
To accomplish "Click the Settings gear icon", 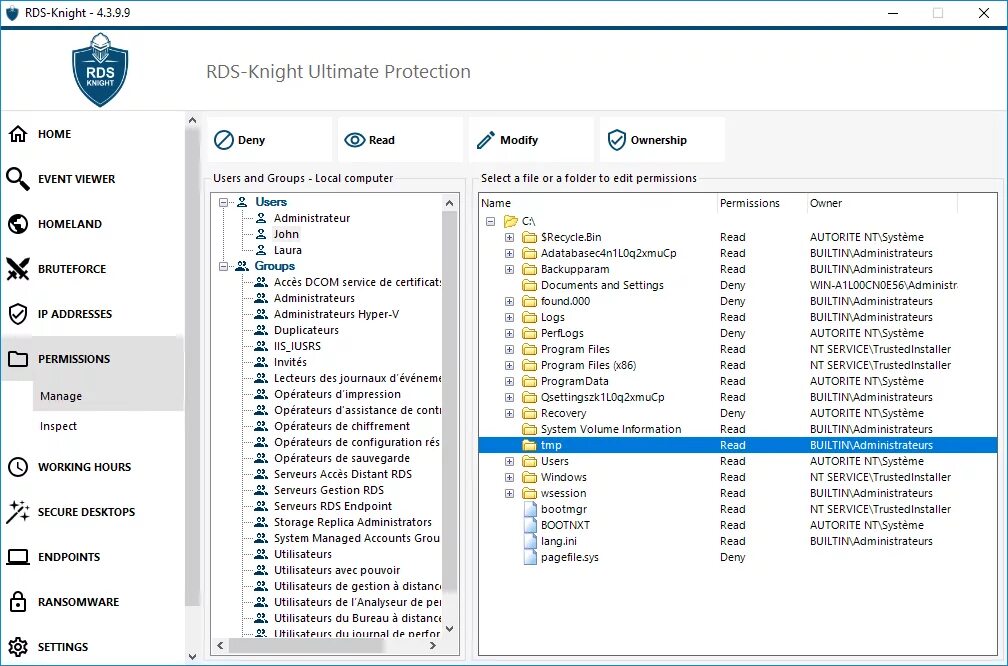I will coord(18,647).
